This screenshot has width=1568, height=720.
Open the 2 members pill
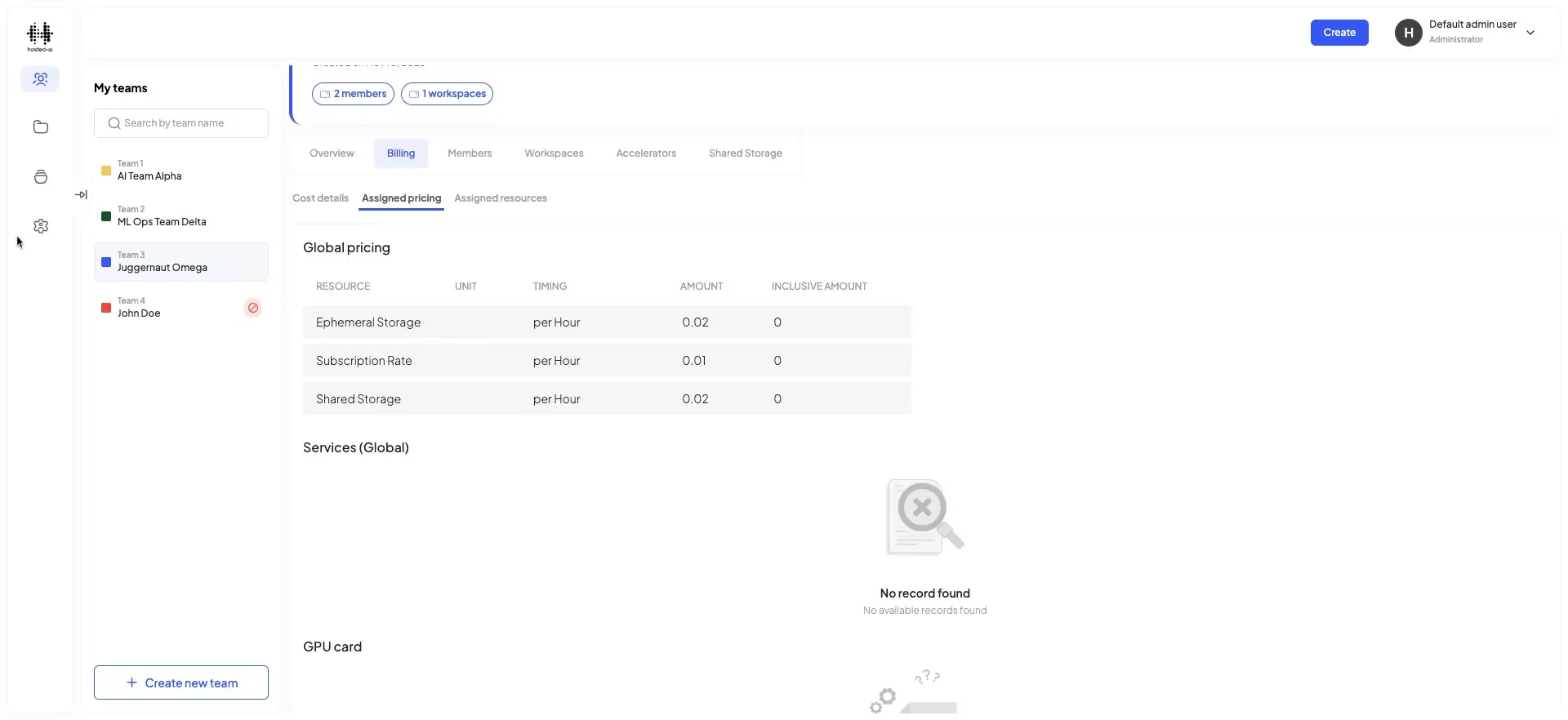[x=353, y=94]
